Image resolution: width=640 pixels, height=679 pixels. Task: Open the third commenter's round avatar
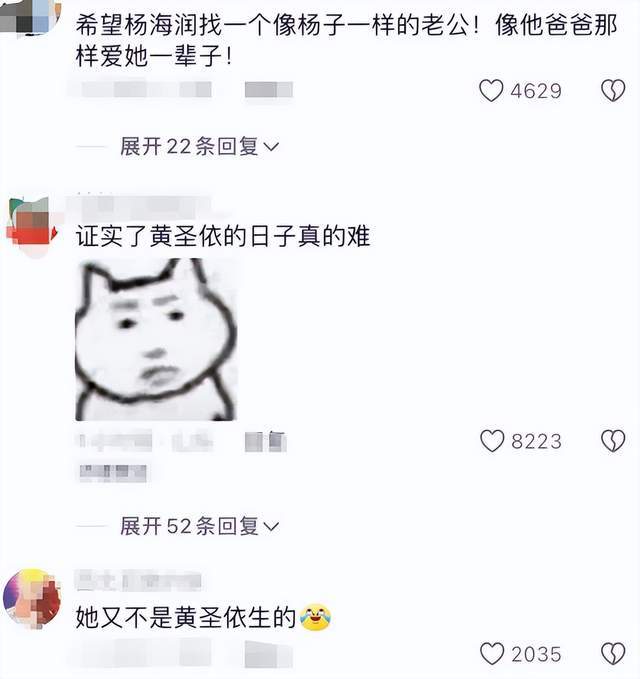pyautogui.click(x=31, y=598)
